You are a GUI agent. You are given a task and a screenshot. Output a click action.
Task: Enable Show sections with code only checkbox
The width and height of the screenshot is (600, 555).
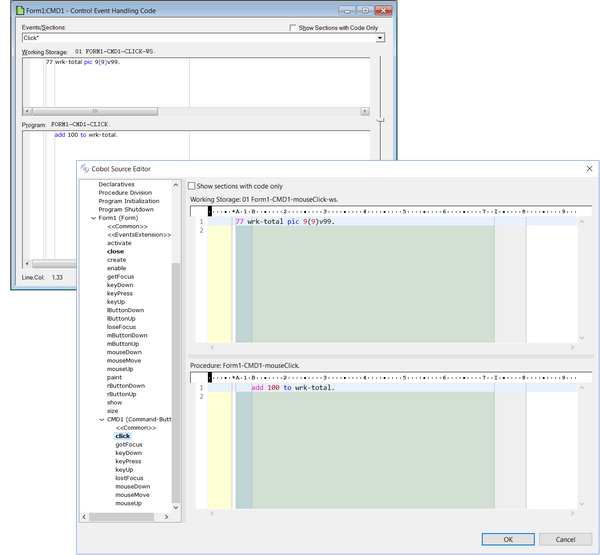click(x=192, y=186)
